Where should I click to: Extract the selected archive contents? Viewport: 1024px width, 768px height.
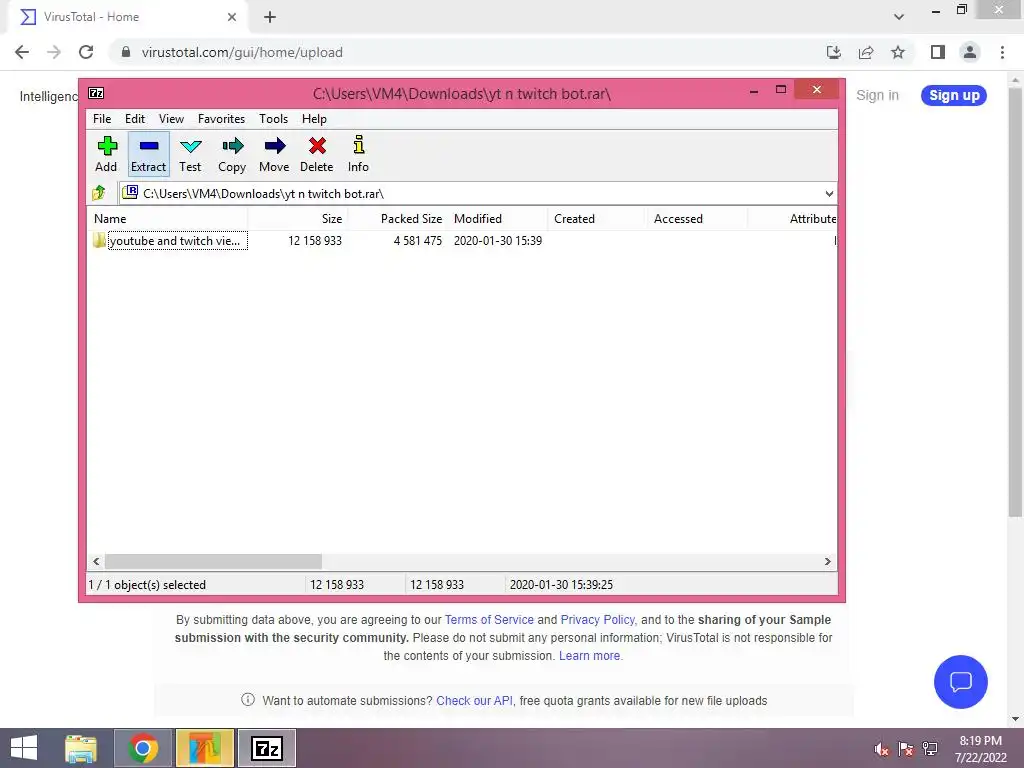click(x=148, y=154)
